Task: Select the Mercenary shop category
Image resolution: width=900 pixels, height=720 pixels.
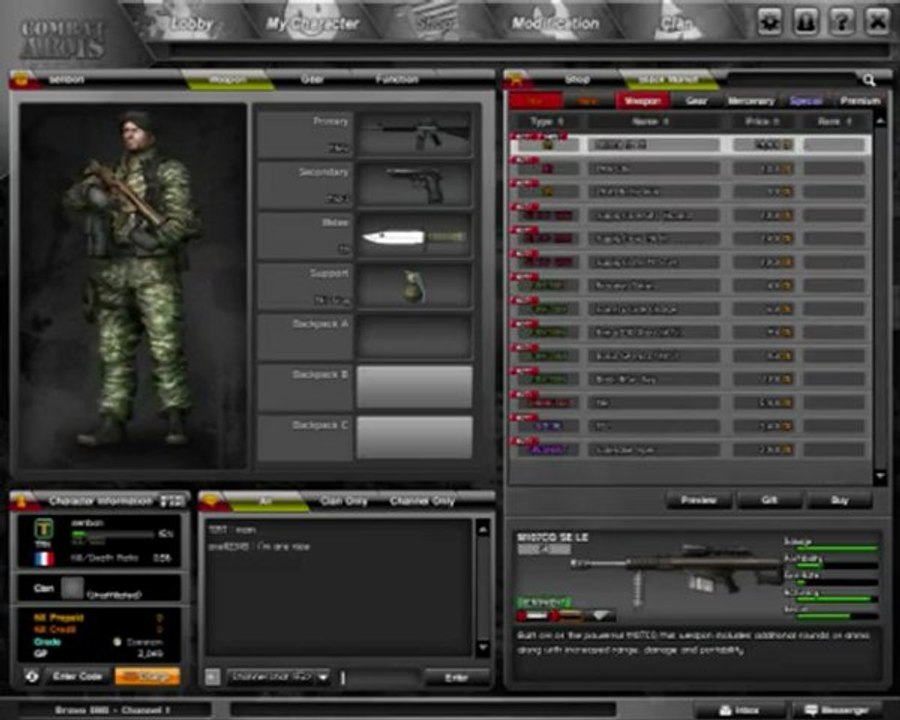Action: (751, 101)
